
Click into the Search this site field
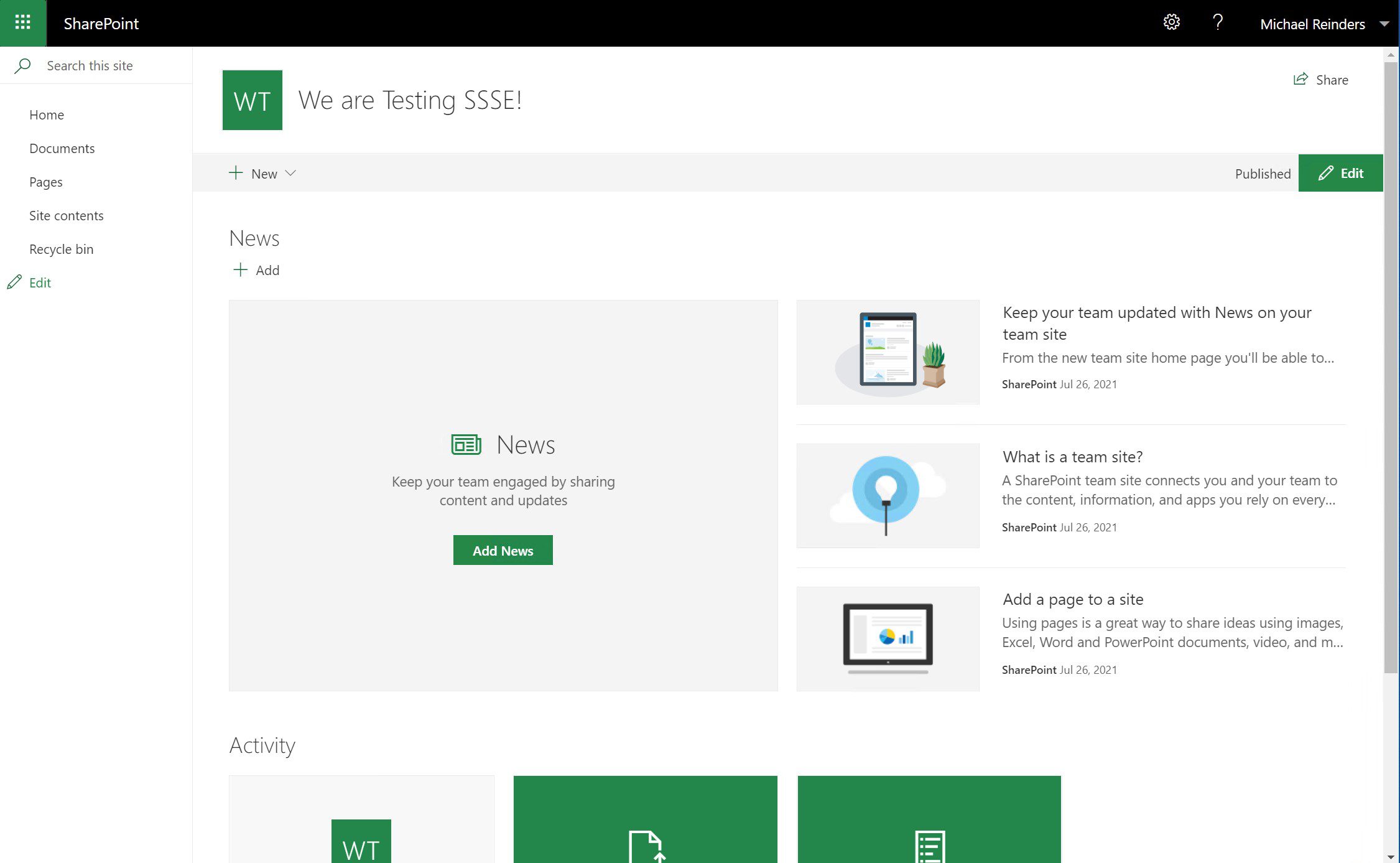[96, 65]
